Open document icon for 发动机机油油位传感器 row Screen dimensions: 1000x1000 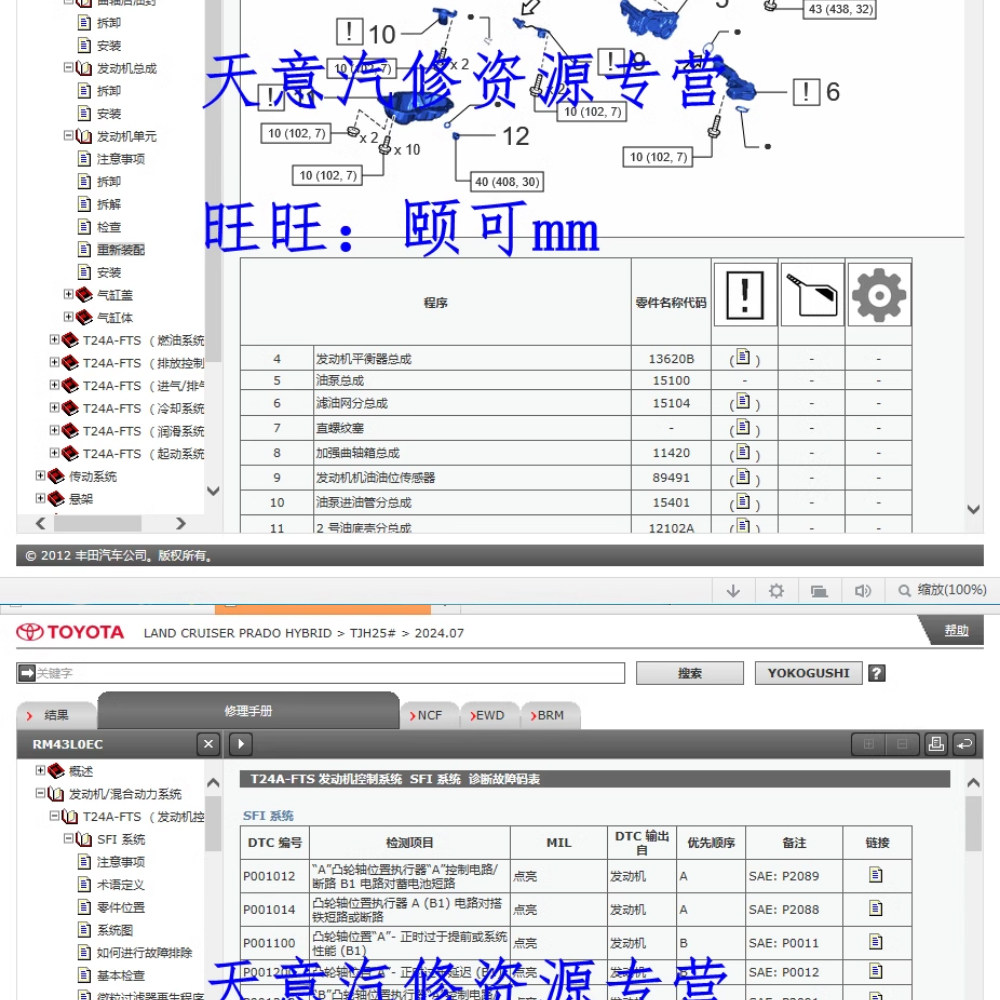pyautogui.click(x=743, y=476)
